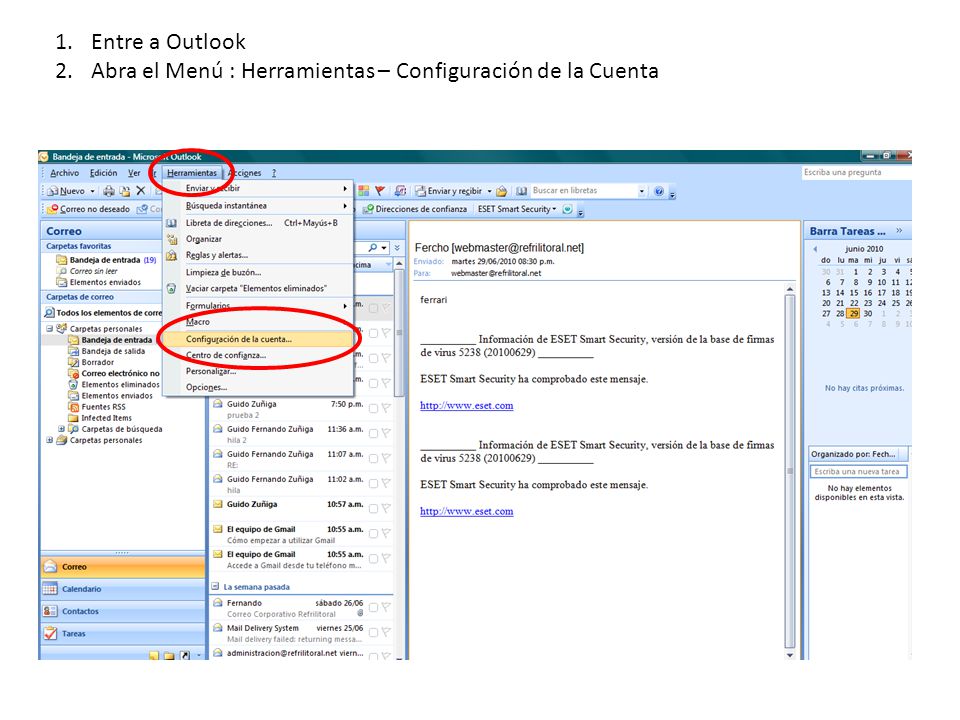Open the Herramientas menu

pyautogui.click(x=192, y=173)
